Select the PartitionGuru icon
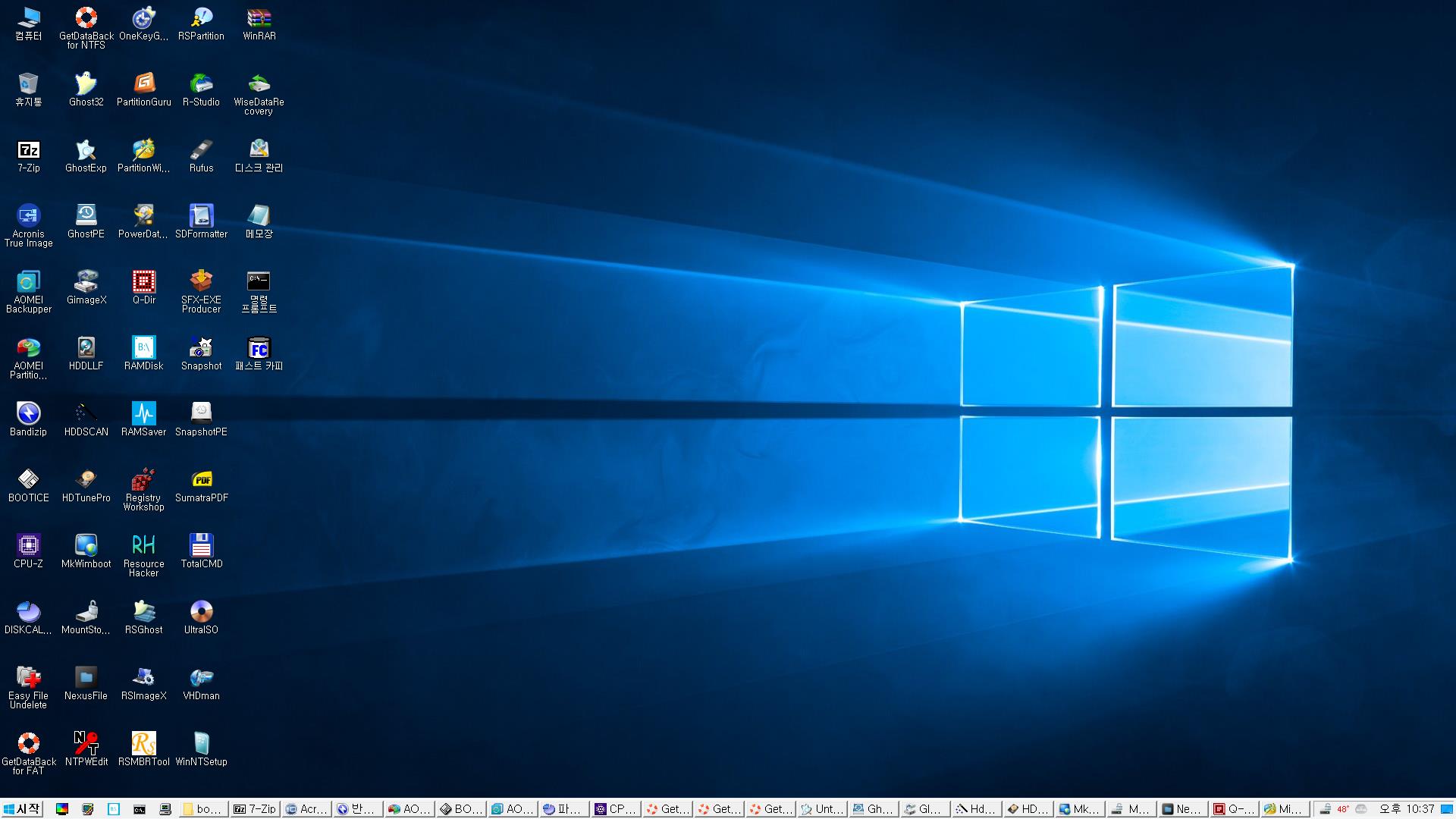The height and width of the screenshot is (819, 1456). click(x=144, y=89)
